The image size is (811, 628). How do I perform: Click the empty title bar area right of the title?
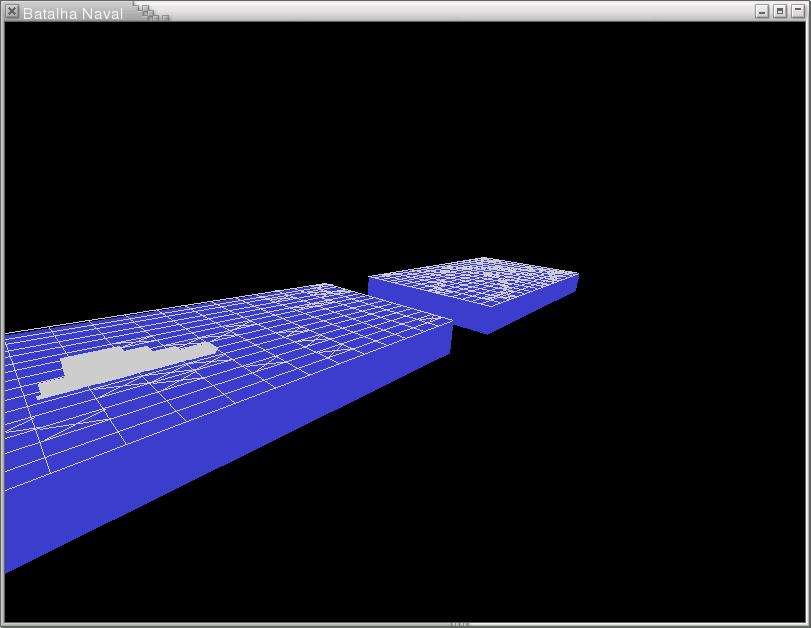(x=450, y=12)
